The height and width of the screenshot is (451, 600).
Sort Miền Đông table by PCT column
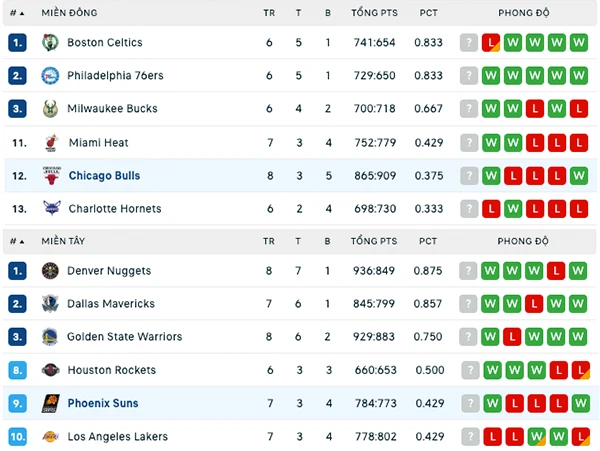428,13
